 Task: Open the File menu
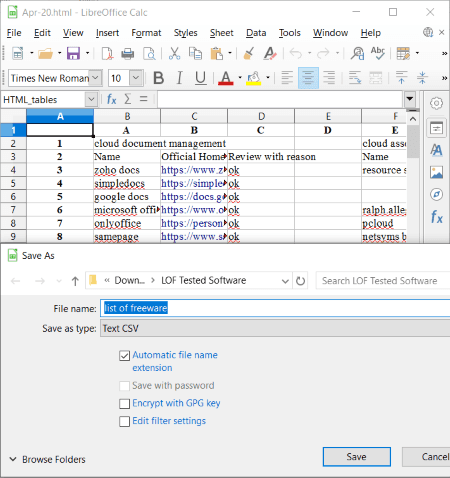[14, 33]
